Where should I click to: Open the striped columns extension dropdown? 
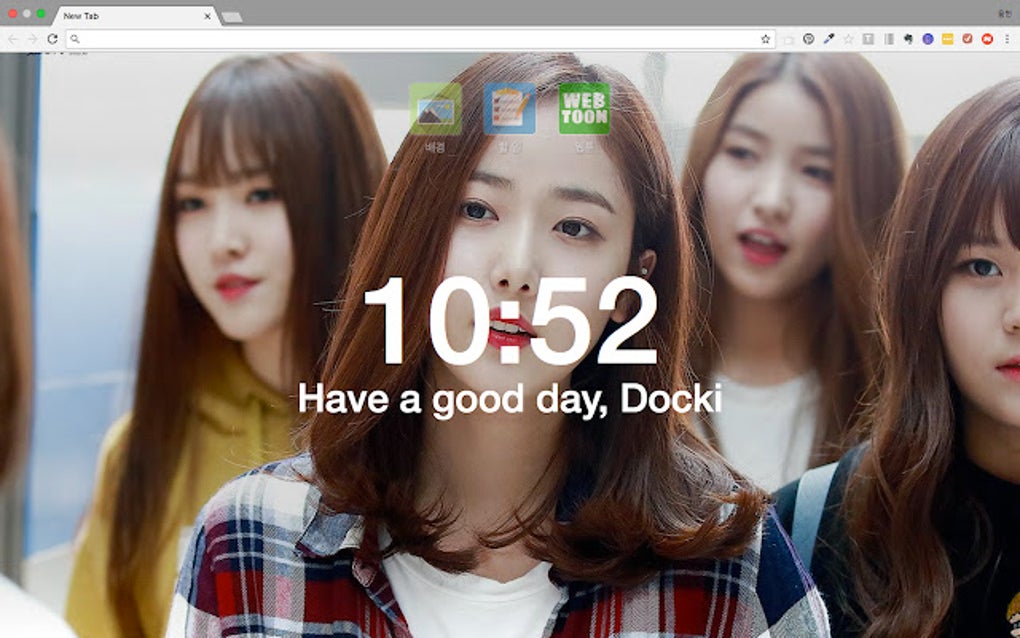[888, 40]
